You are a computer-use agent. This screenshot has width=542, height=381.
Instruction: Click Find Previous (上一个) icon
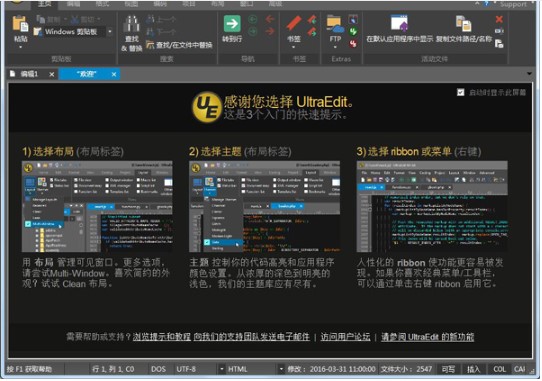pos(150,19)
